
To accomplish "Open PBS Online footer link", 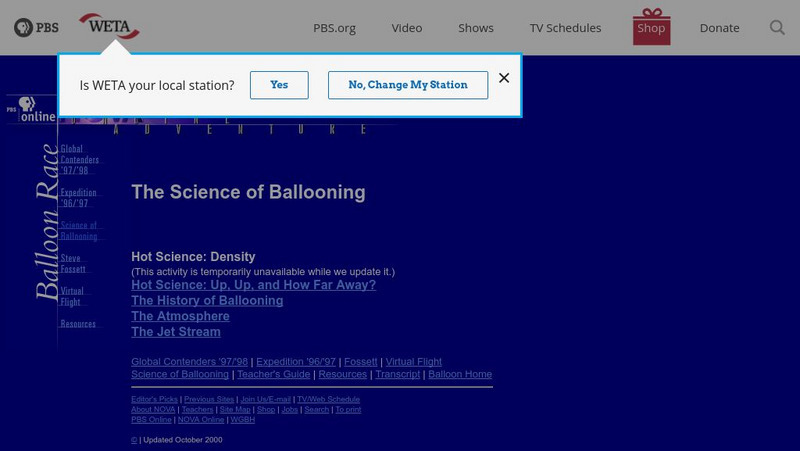I will point(151,419).
